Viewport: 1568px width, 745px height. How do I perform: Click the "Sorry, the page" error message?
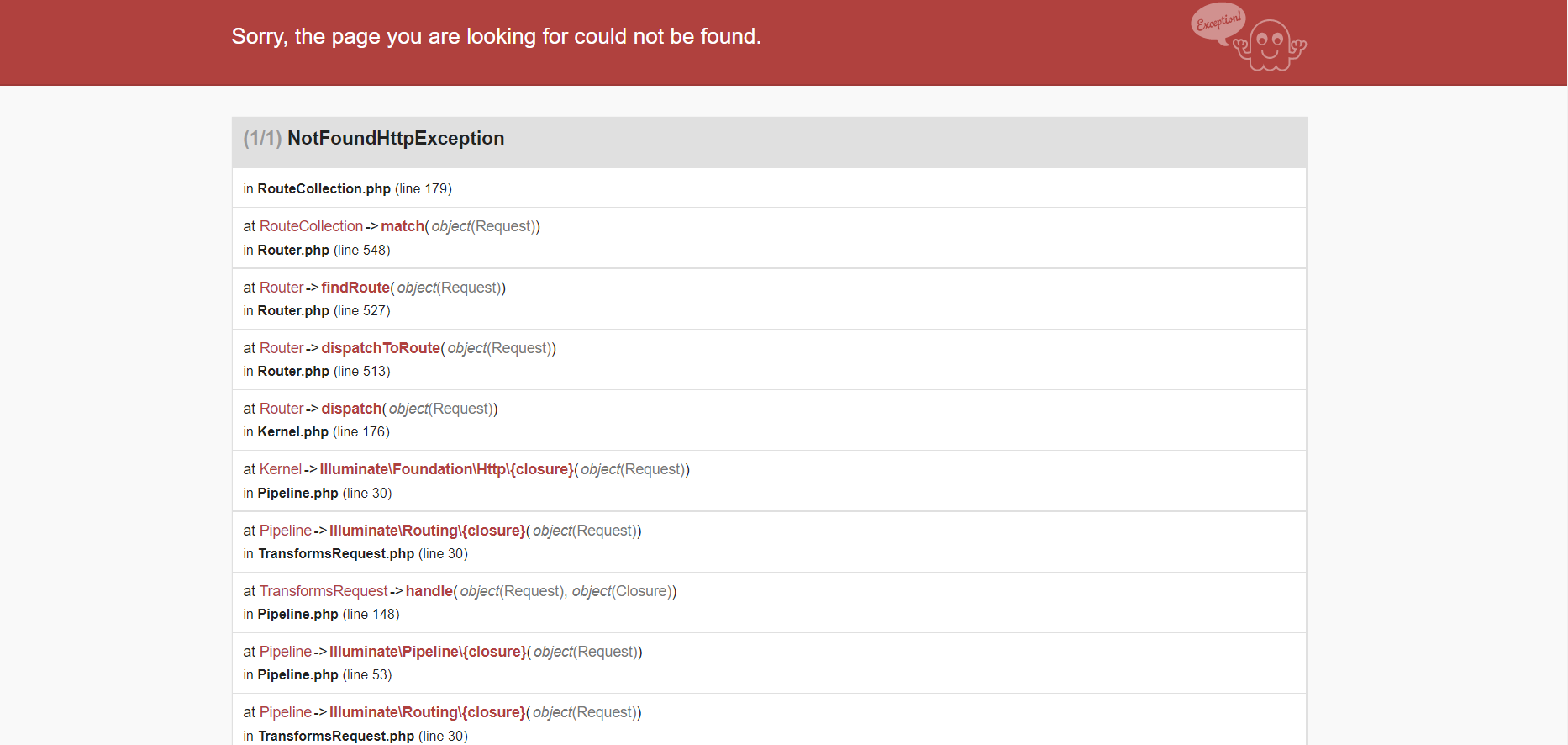tap(496, 37)
